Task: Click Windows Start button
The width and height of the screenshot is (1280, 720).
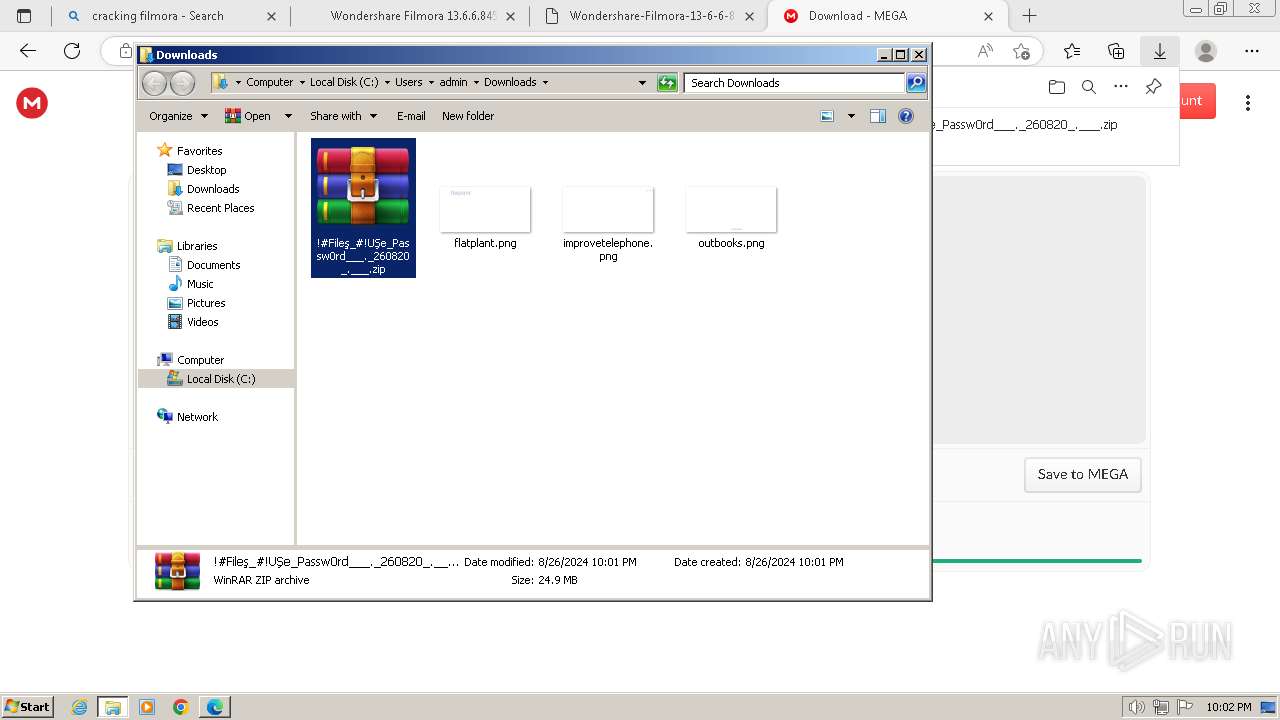Action: pos(27,706)
